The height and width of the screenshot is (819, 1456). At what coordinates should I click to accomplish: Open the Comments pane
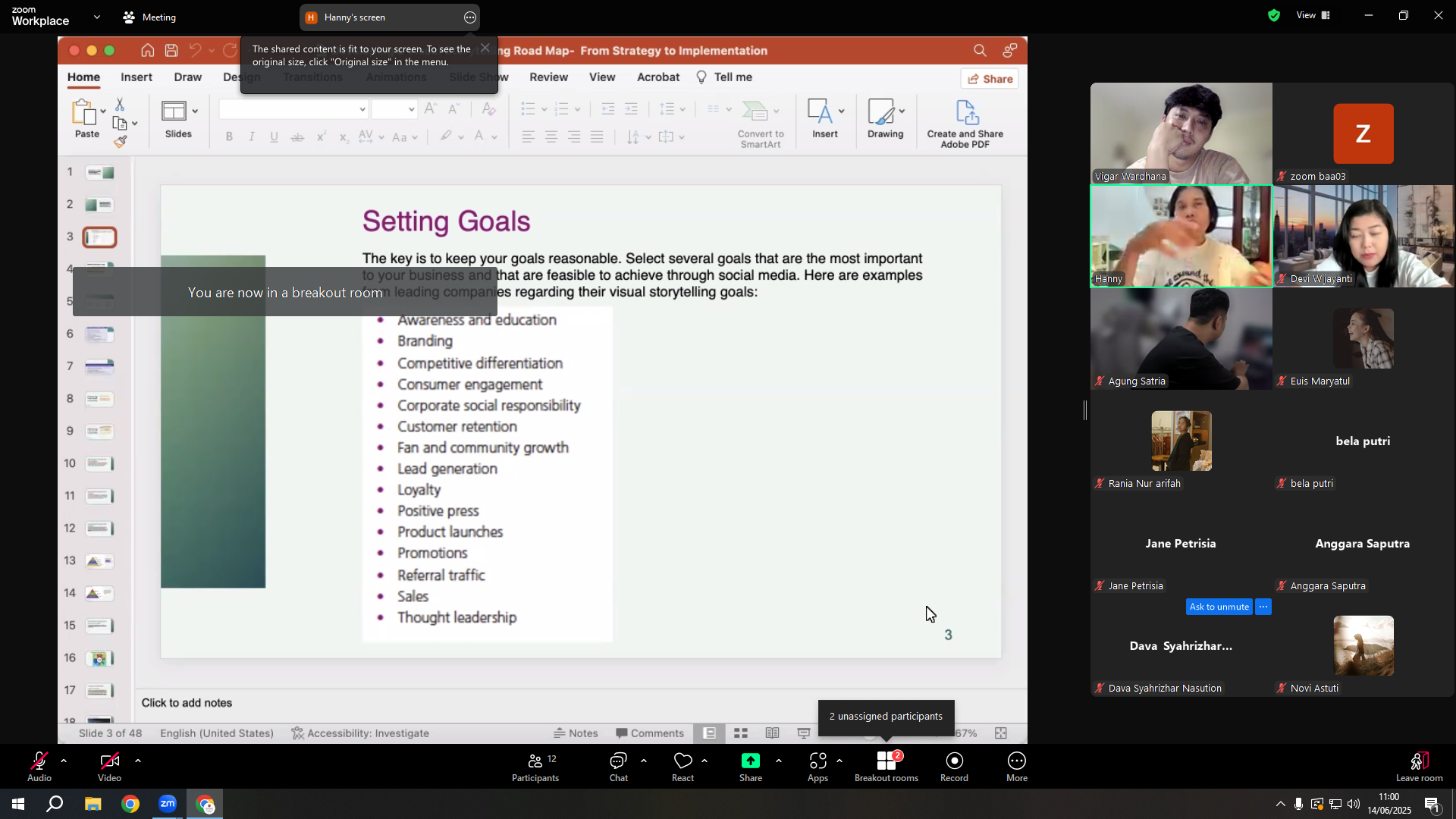click(650, 733)
